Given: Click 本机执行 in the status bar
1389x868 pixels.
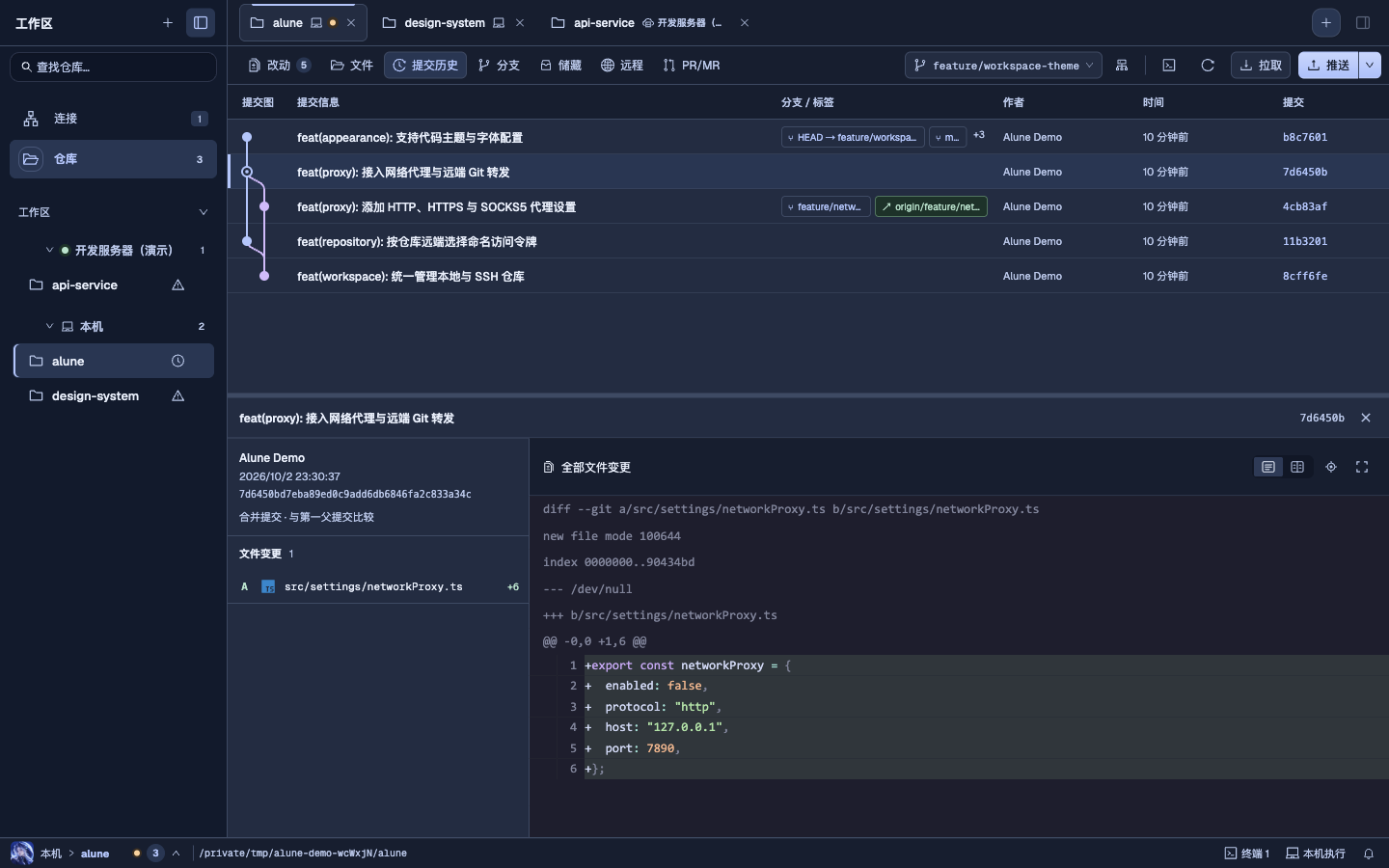Looking at the screenshot, I should click(x=1316, y=854).
